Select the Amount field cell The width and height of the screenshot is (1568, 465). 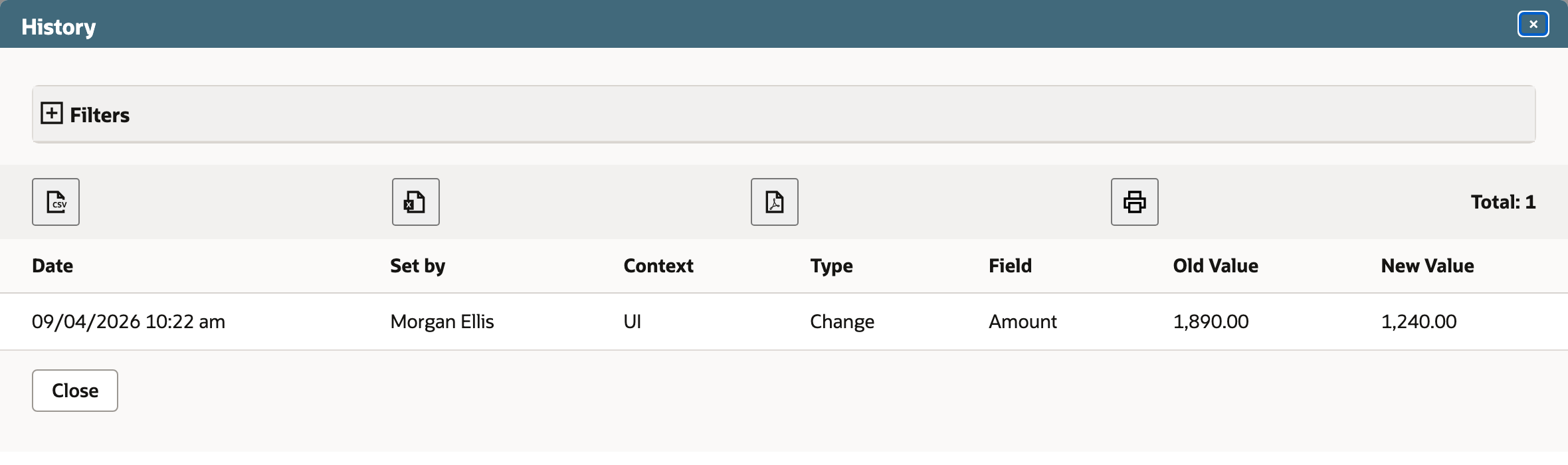1023,322
